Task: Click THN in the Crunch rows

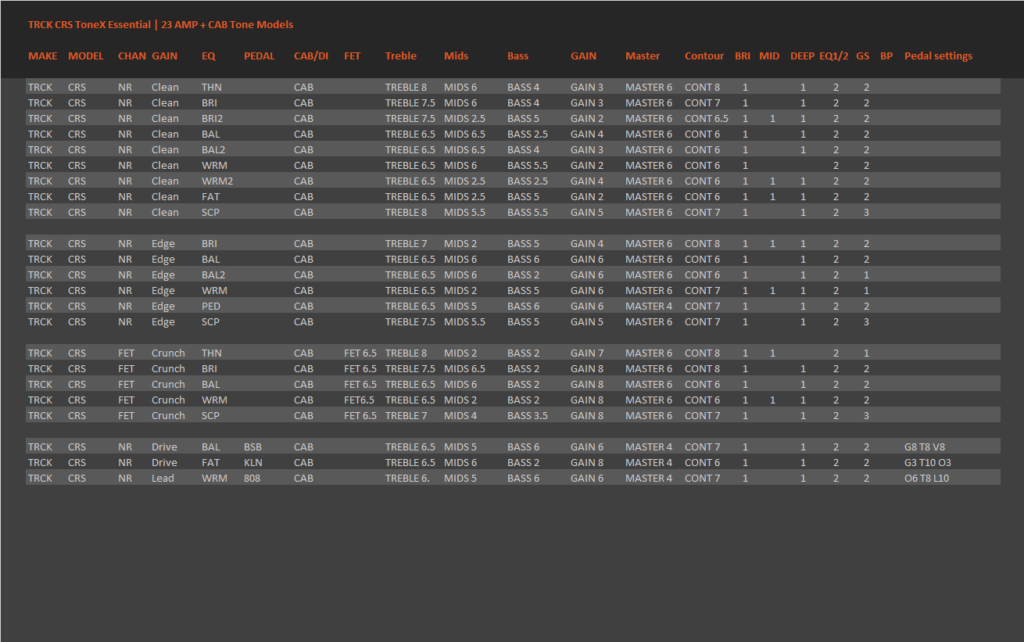Action: 212,353
